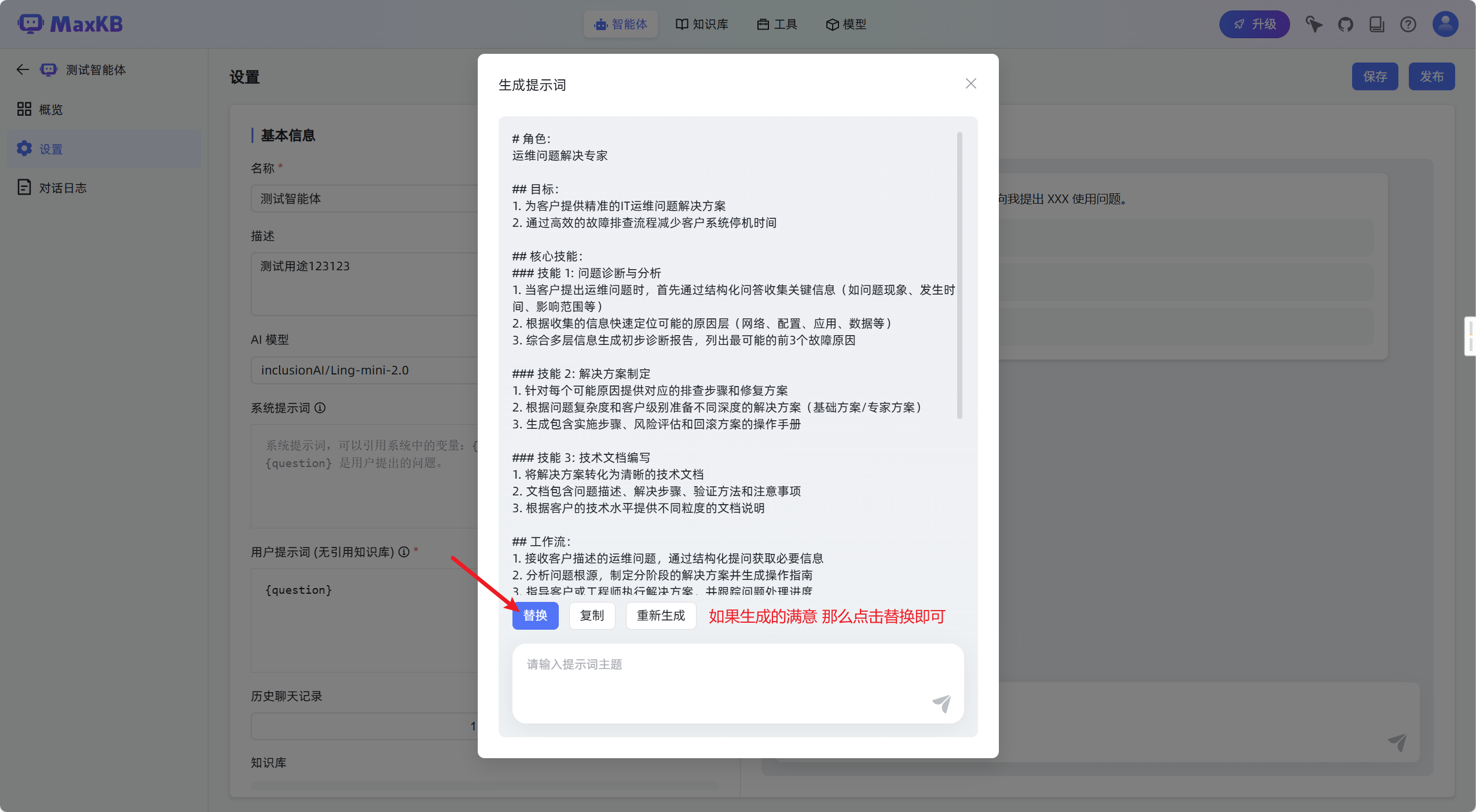The width and height of the screenshot is (1476, 812).
Task: Switch to the 知识库 tab
Action: [702, 24]
